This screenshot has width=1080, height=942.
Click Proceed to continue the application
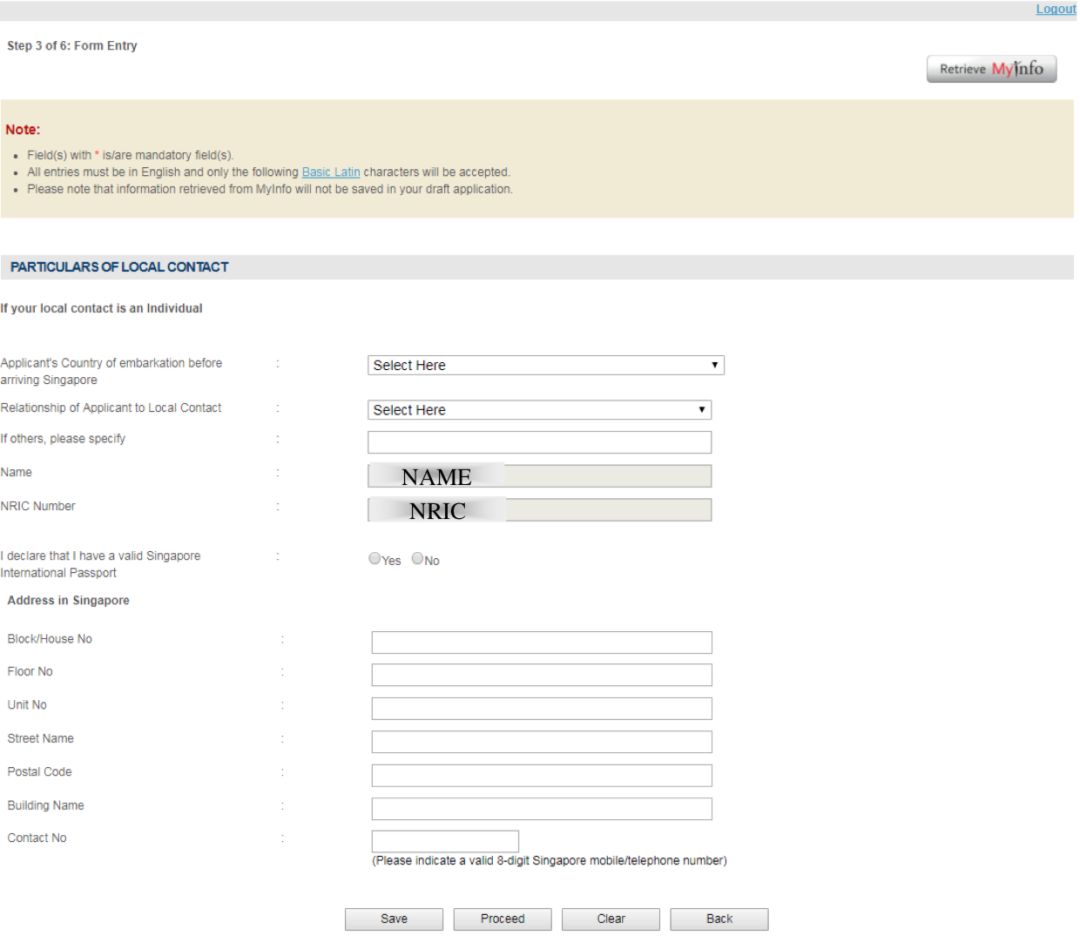tap(502, 919)
